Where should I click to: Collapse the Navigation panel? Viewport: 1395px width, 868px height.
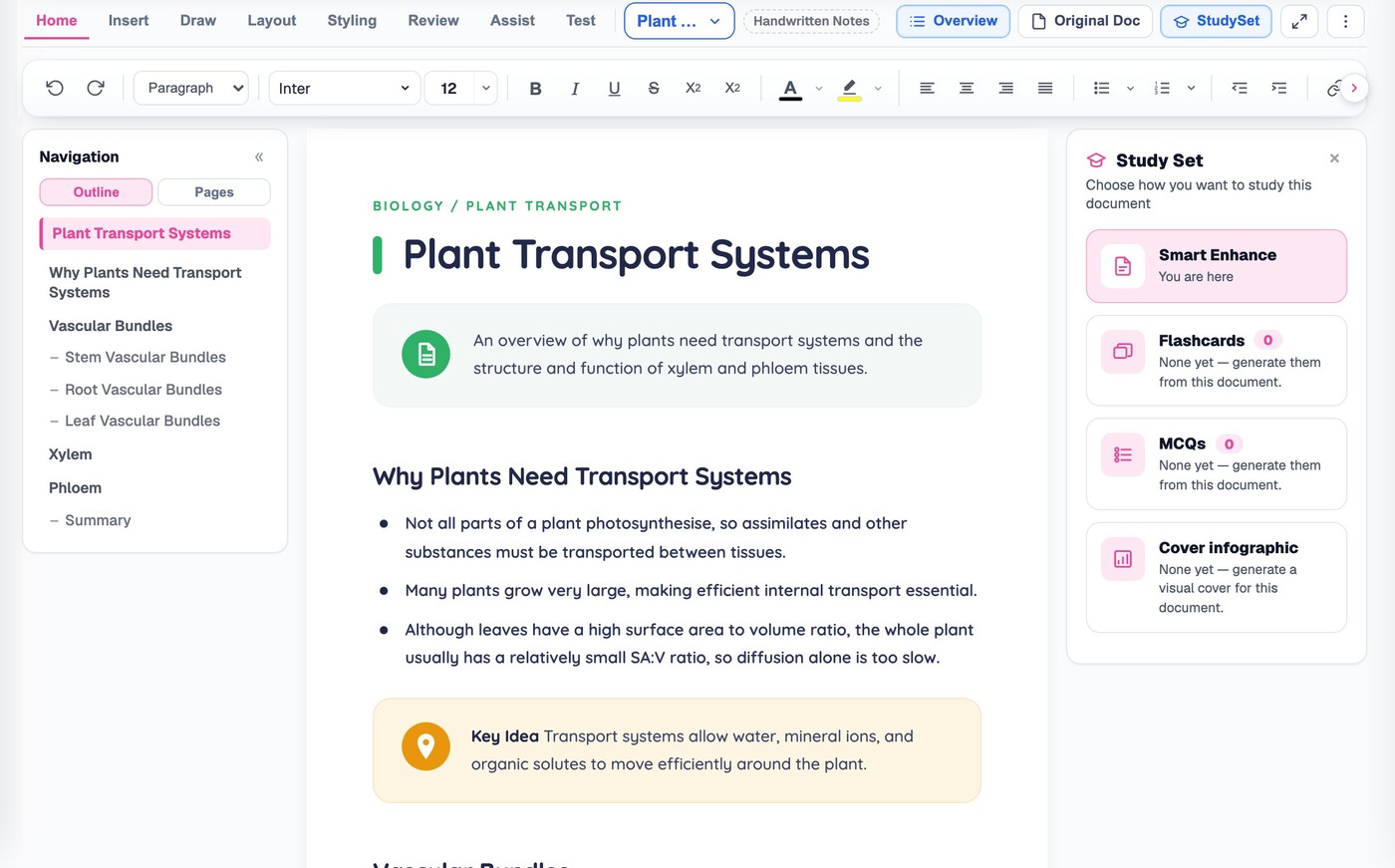259,156
